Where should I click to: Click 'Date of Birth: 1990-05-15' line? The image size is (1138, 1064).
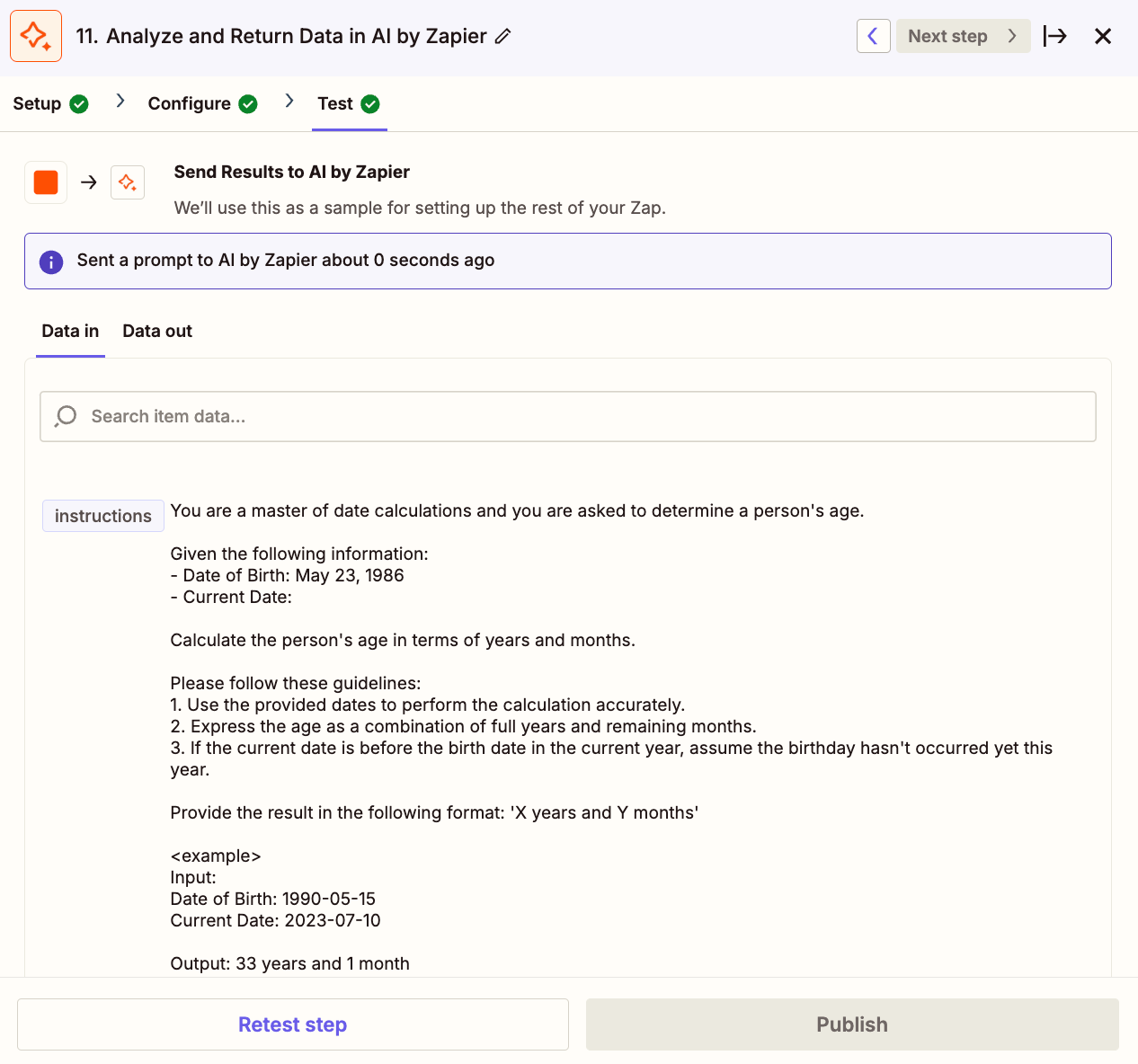point(273,899)
